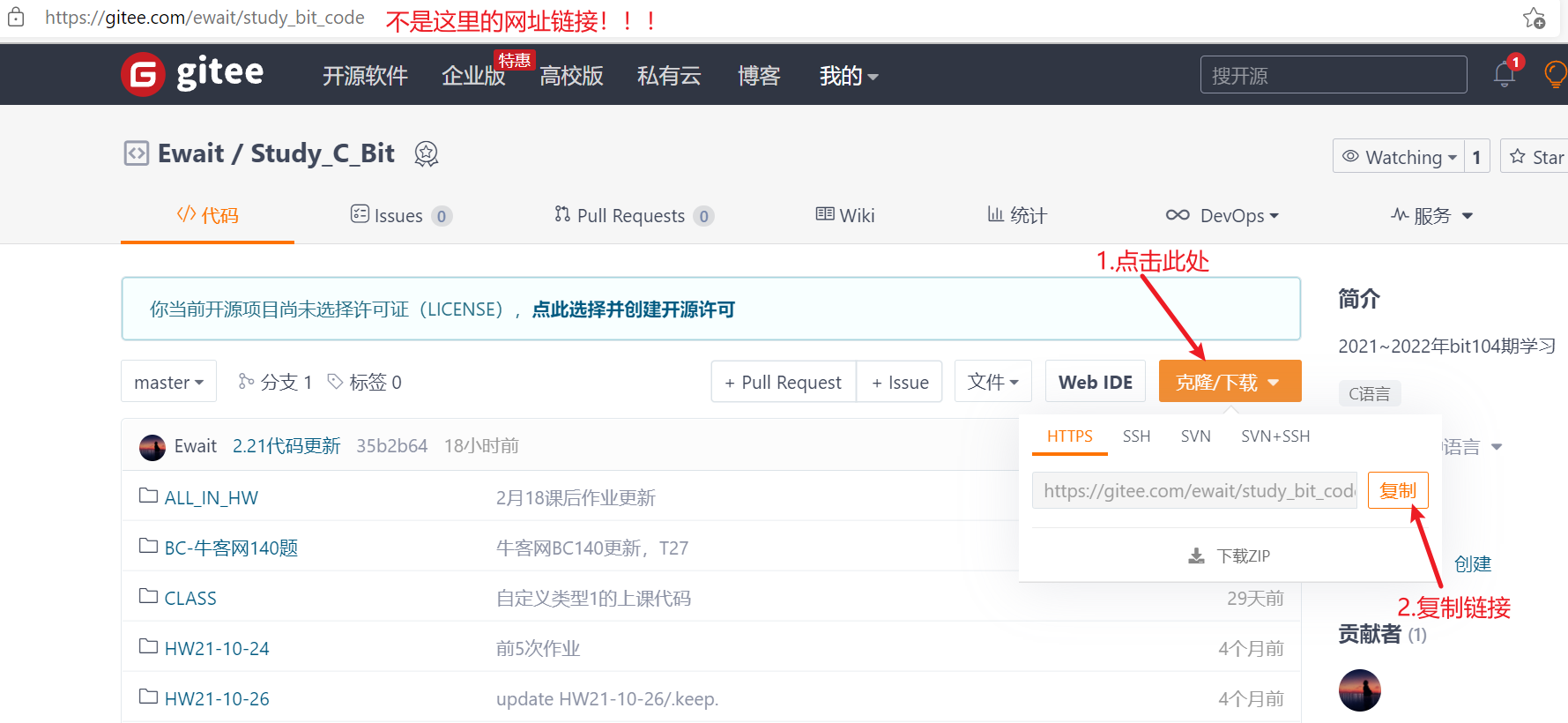Switch to the Issues tab
Viewport: 1568px width, 723px height.
point(401,215)
